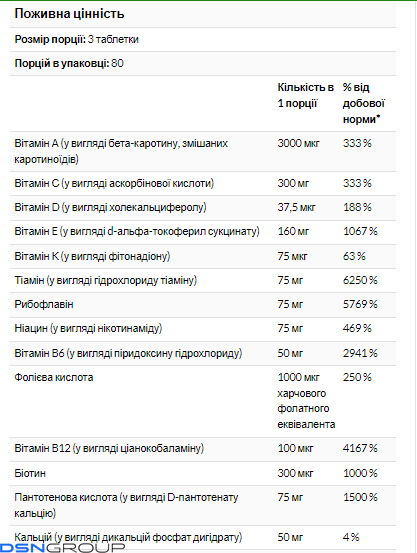Select the Рибофлавін row
Screen dimensions: 417x553
pyautogui.click(x=203, y=304)
